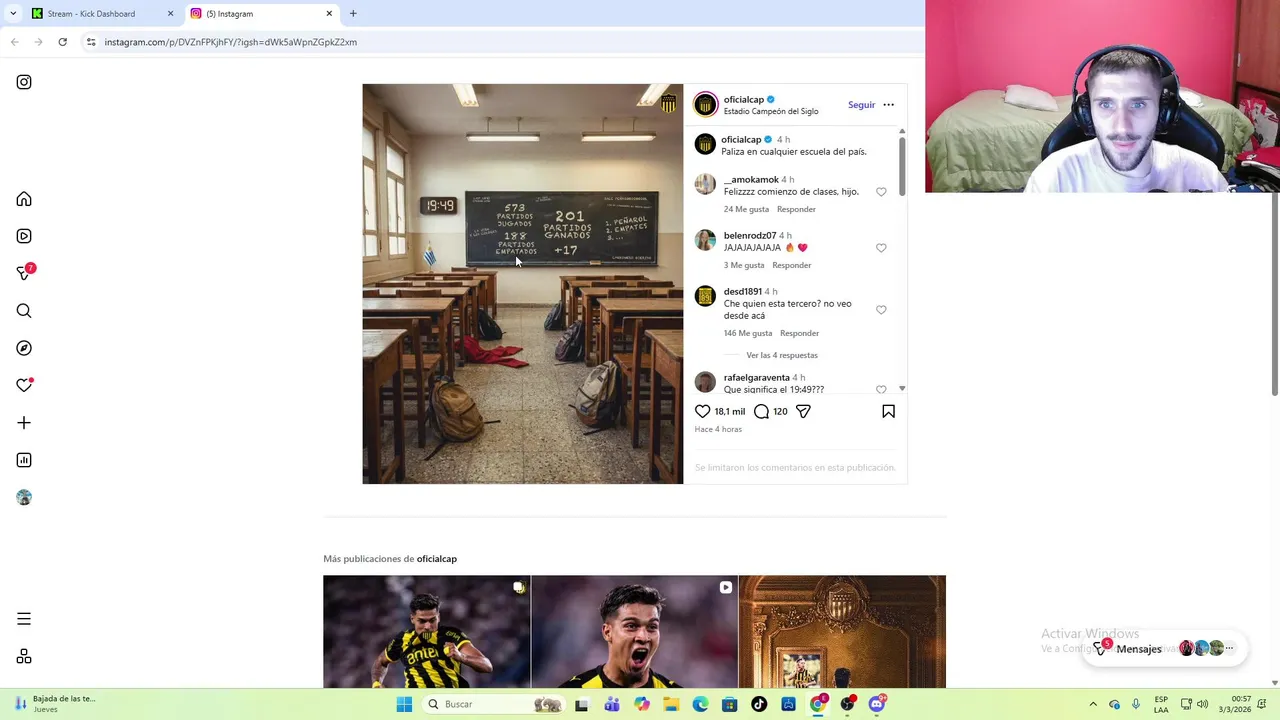Viewport: 1280px width, 720px height.
Task: Close the Kick Dashboard tab
Action: [x=170, y=14]
